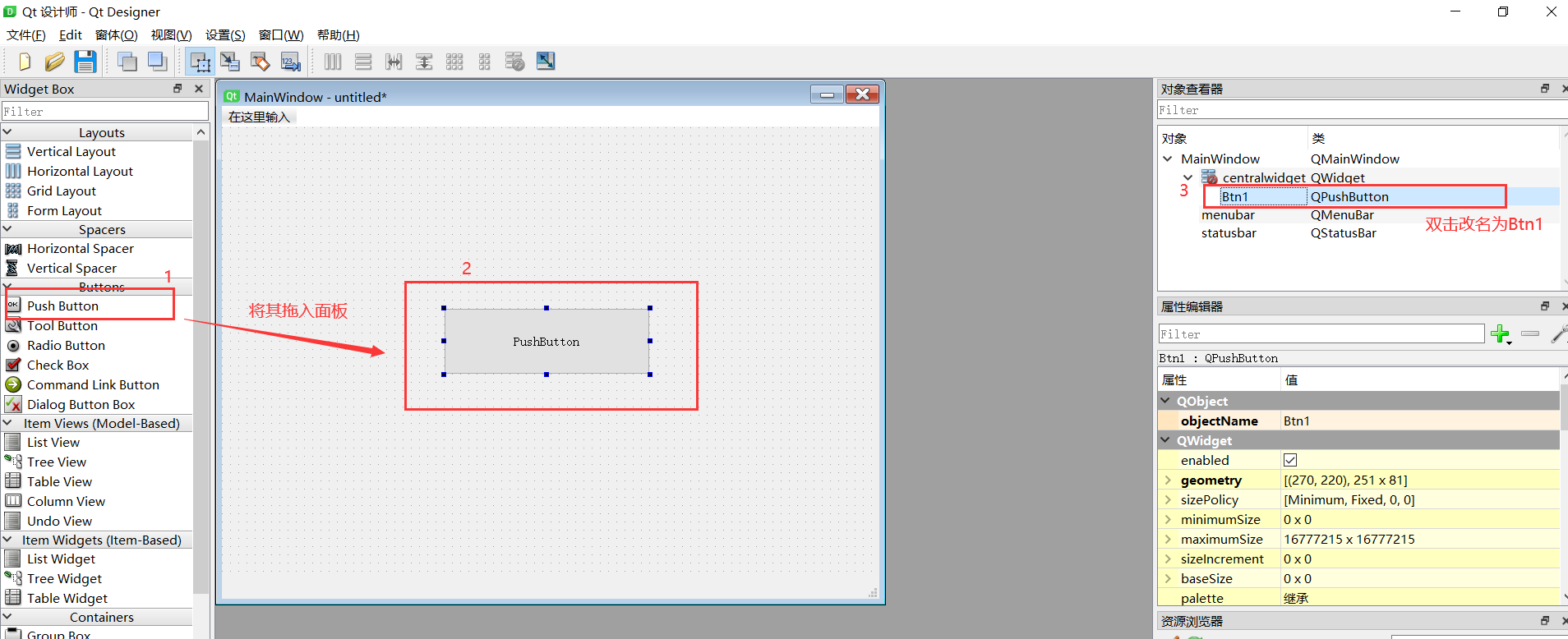This screenshot has width=1568, height=639.
Task: Float the 属性编辑器 panel
Action: click(1545, 306)
